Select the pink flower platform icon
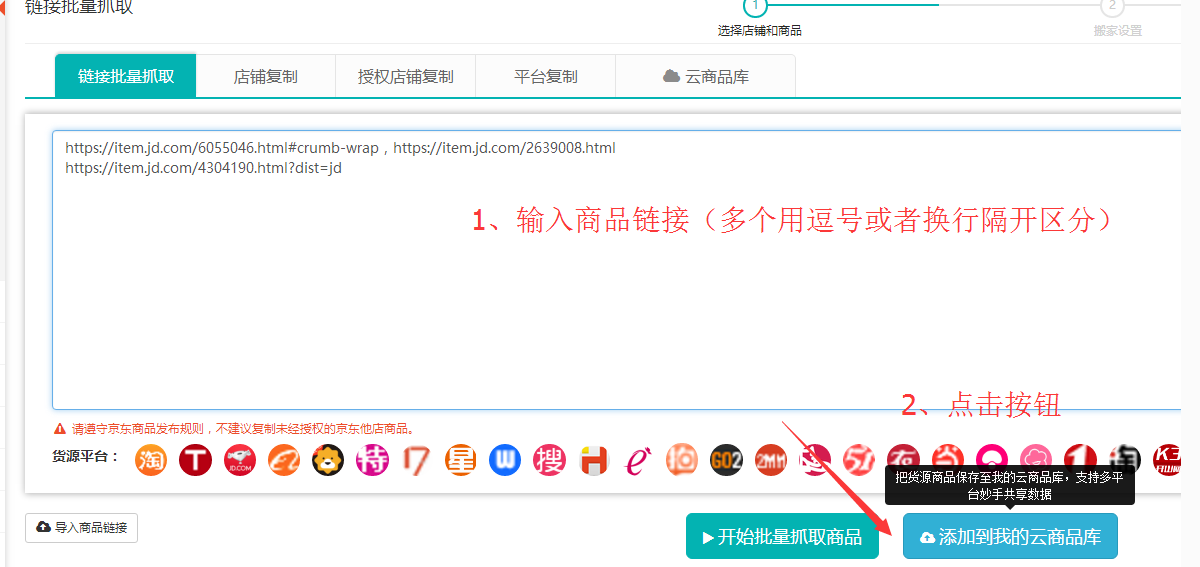This screenshot has height=567, width=1200. pyautogui.click(x=1036, y=456)
